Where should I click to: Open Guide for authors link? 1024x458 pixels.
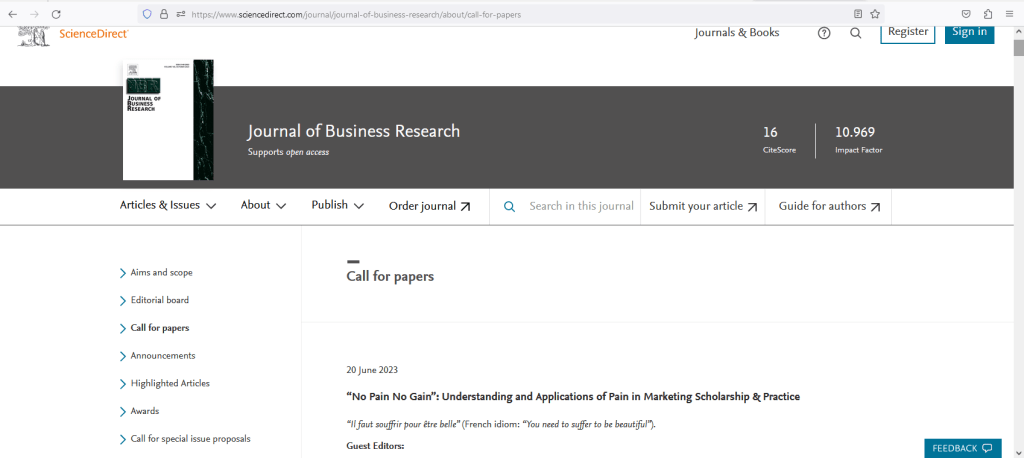829,206
